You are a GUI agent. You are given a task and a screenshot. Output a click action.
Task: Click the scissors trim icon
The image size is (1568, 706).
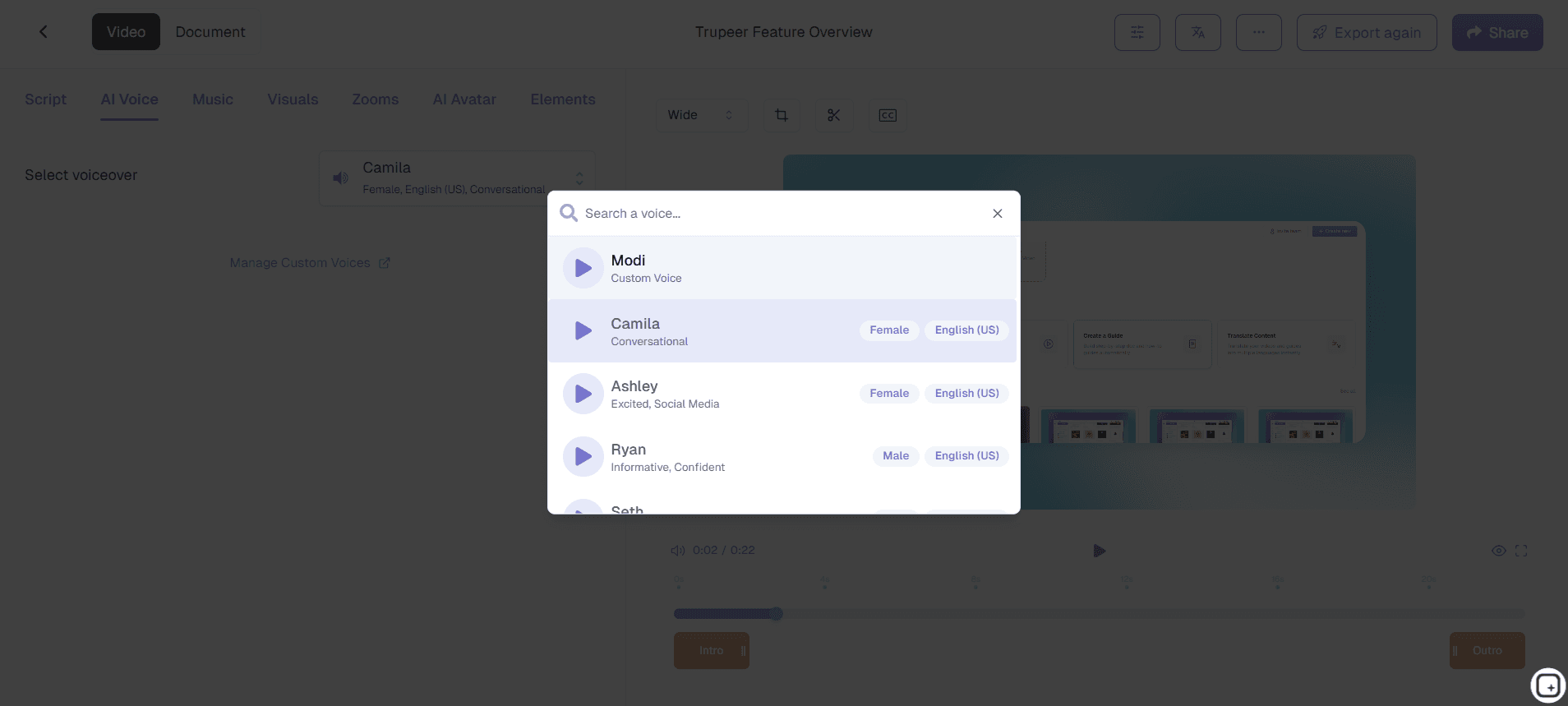834,115
